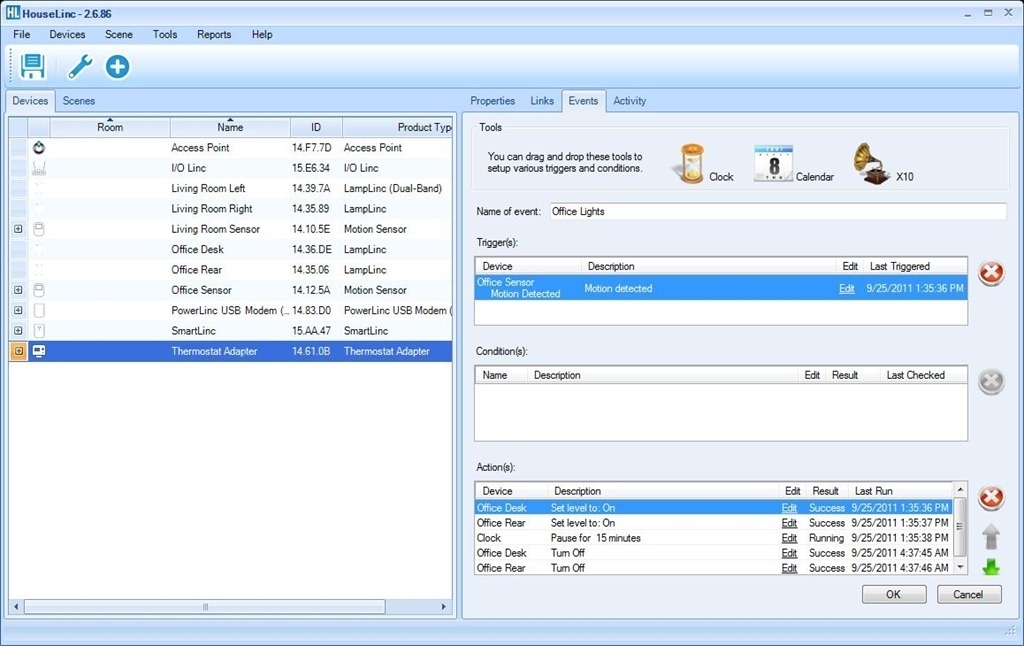The width and height of the screenshot is (1024, 646).
Task: Open the wrench settings tool
Action: coord(80,67)
